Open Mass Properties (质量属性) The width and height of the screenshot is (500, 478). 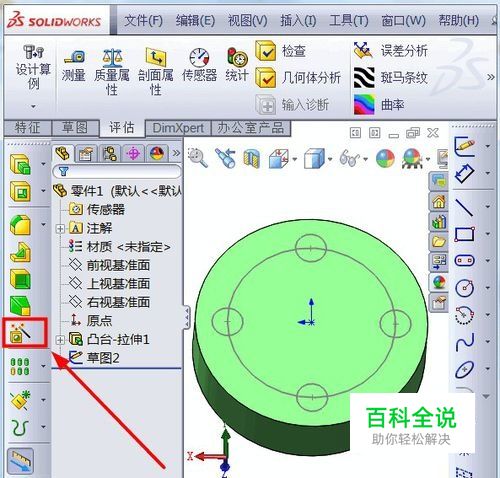pyautogui.click(x=112, y=71)
